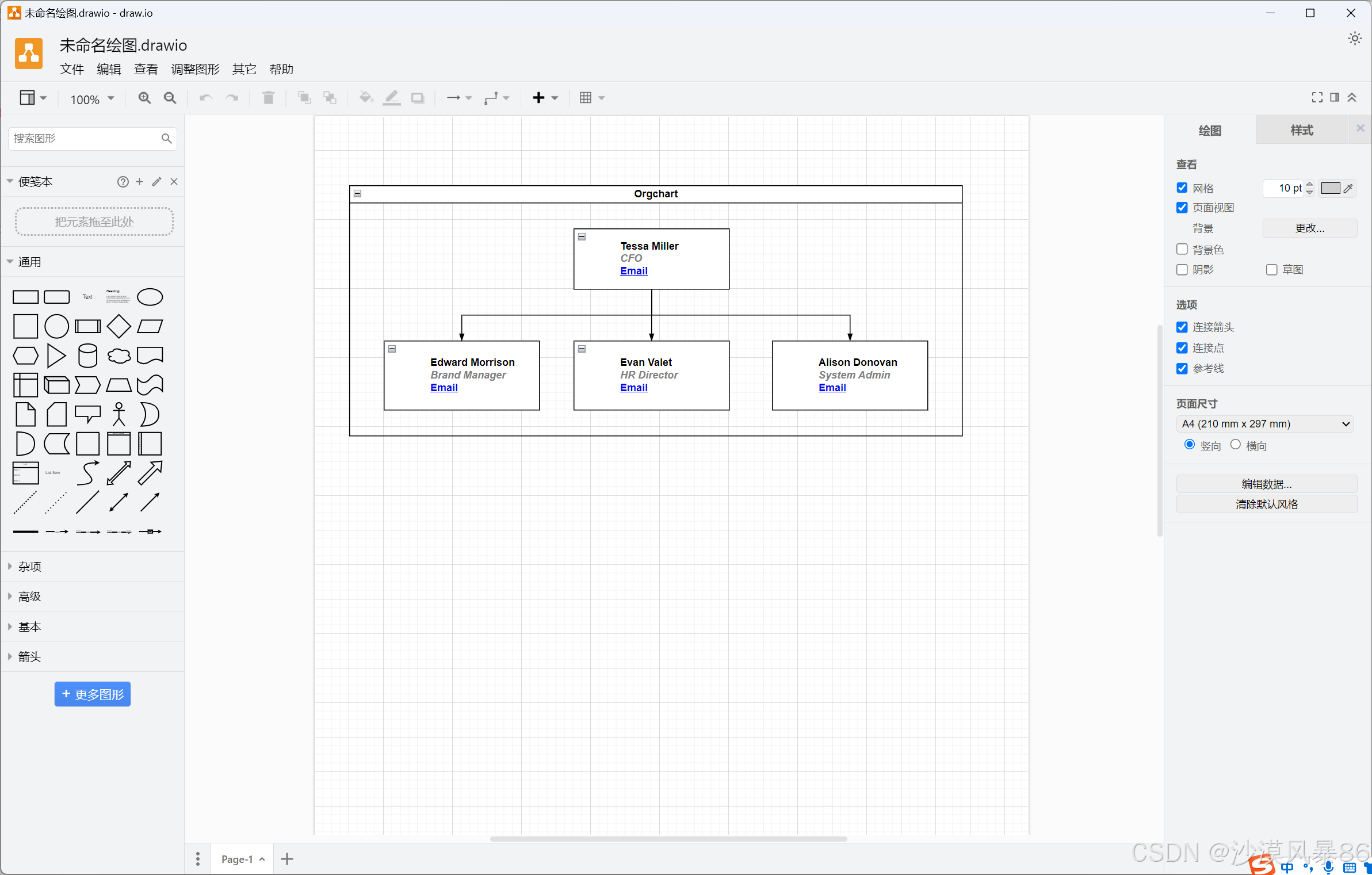Screen dimensions: 1372x875
Task: Enable the 阴影 shadow checkbox
Action: (1182, 269)
